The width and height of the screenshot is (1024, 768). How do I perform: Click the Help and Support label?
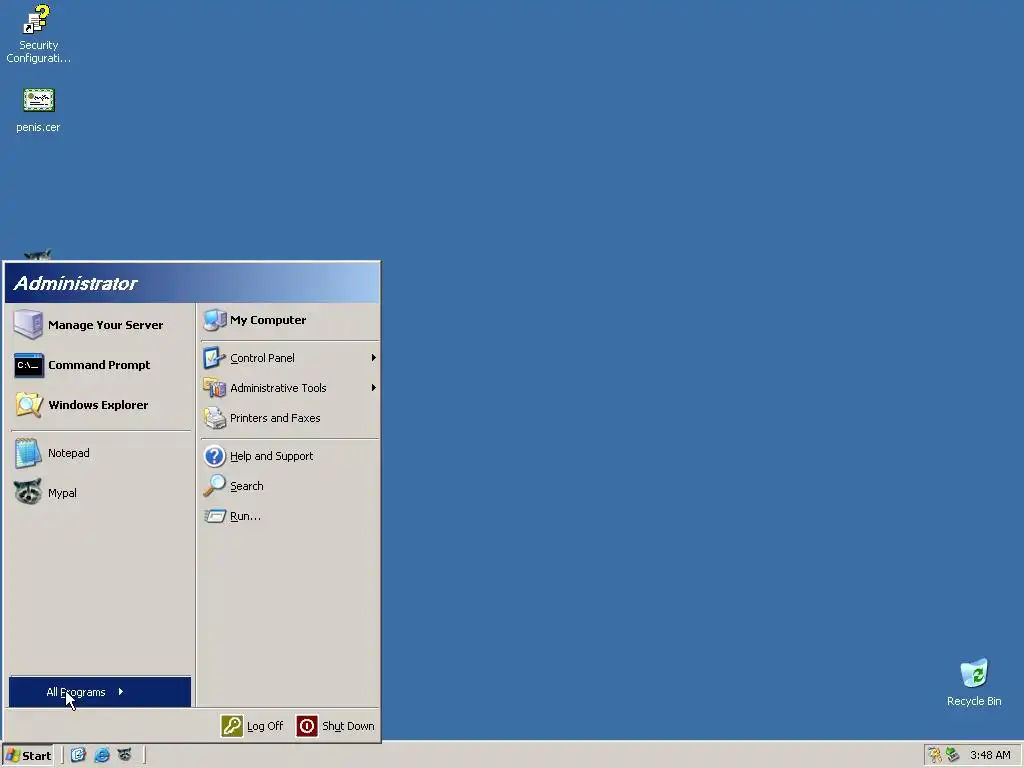click(272, 456)
